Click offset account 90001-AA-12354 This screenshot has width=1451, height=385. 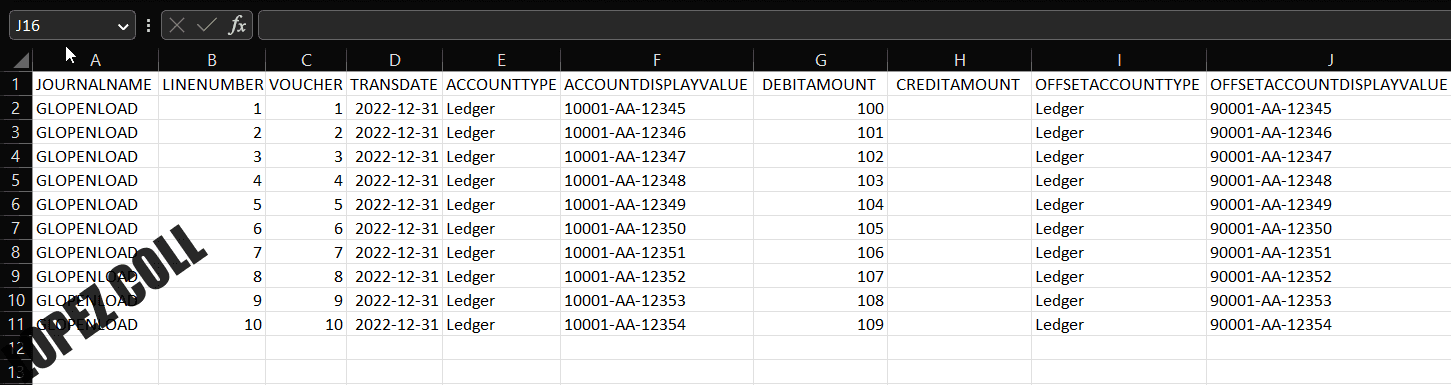[x=1329, y=324]
